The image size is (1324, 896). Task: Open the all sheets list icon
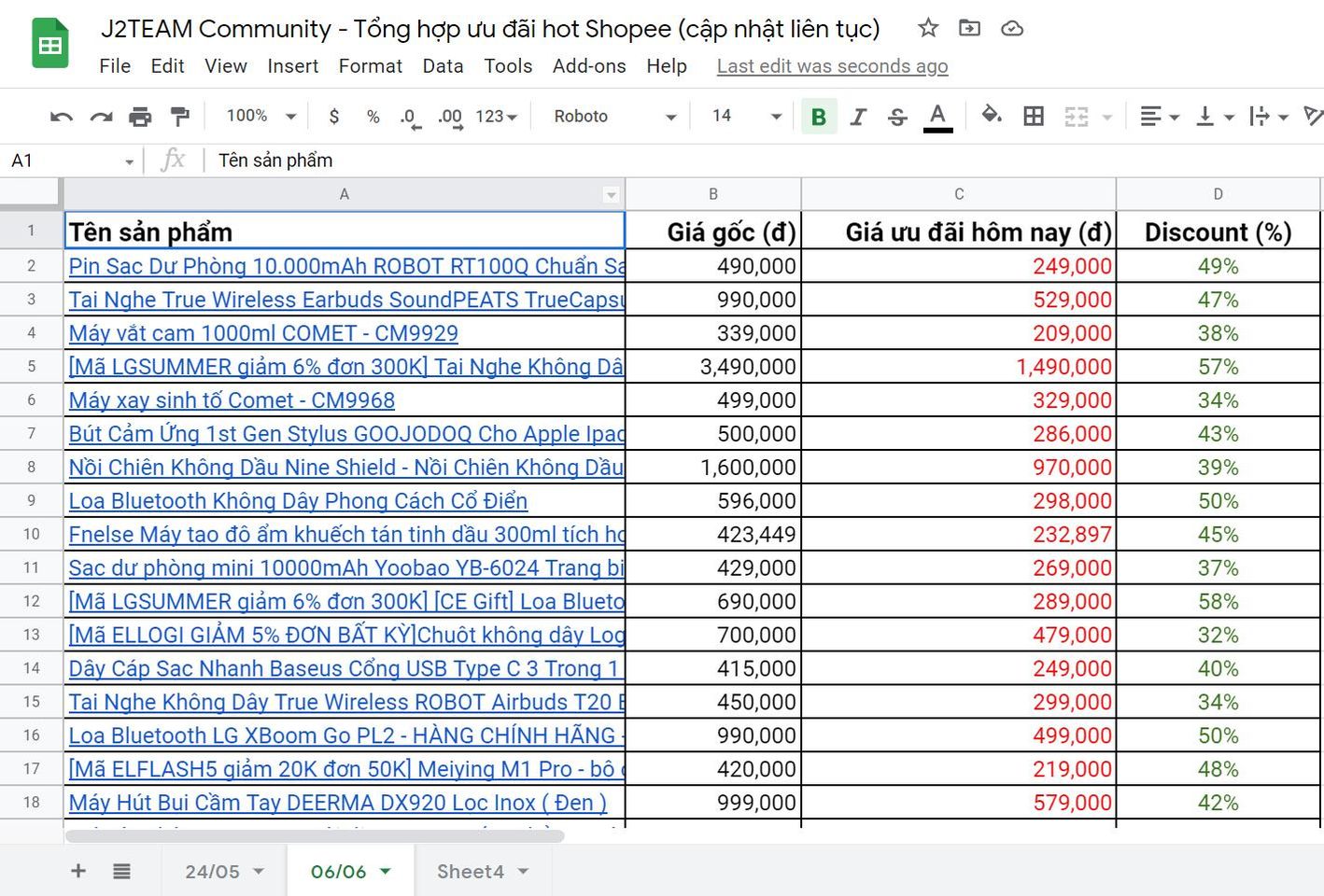coord(121,871)
